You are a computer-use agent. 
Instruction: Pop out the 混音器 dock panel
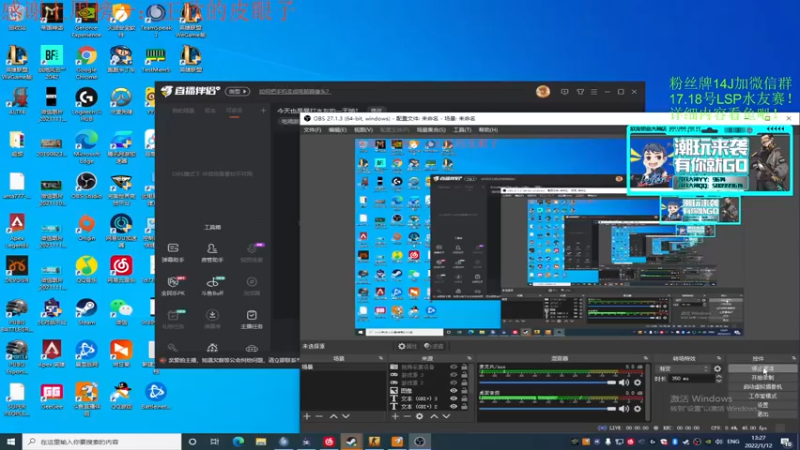point(645,359)
